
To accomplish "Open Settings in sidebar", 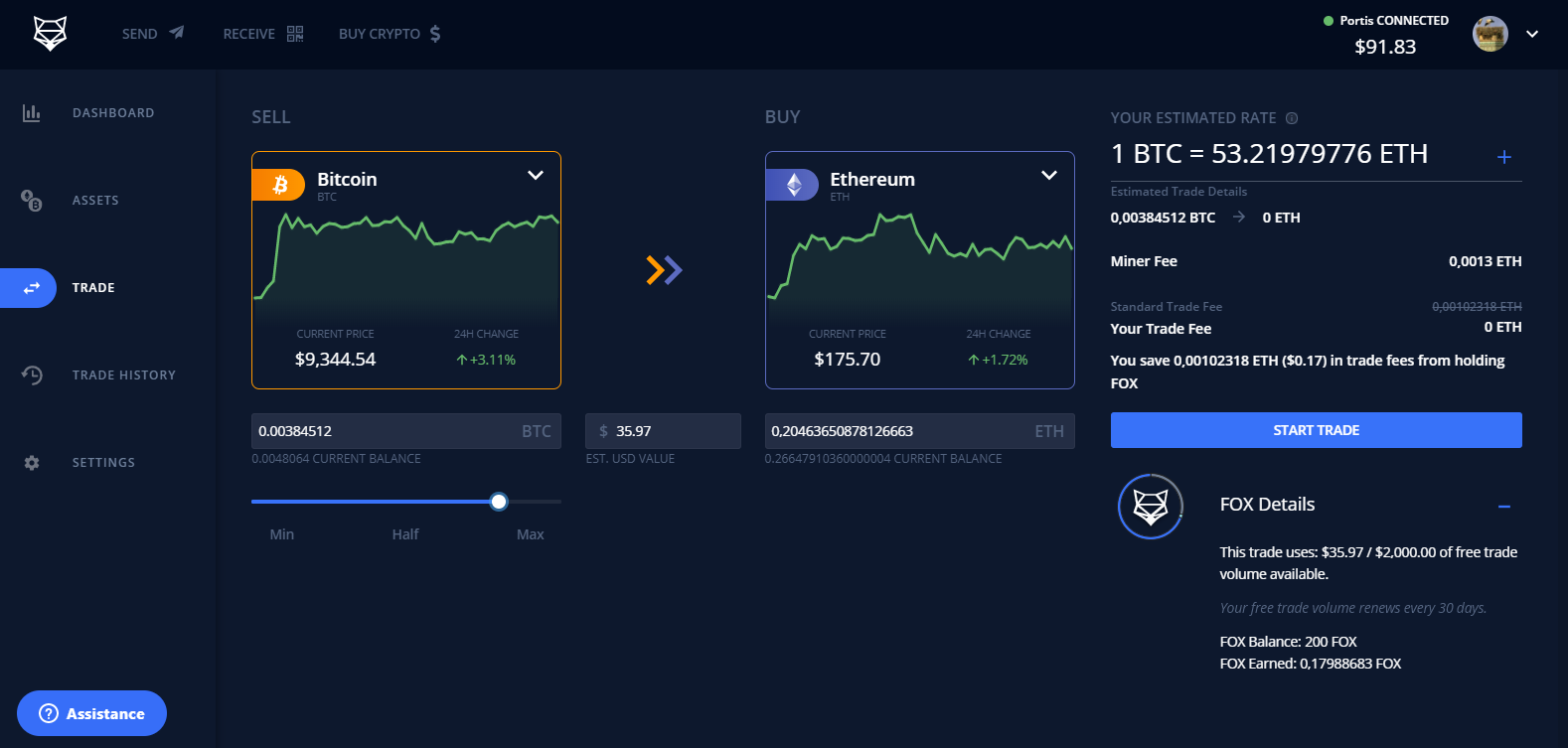I will click(103, 463).
